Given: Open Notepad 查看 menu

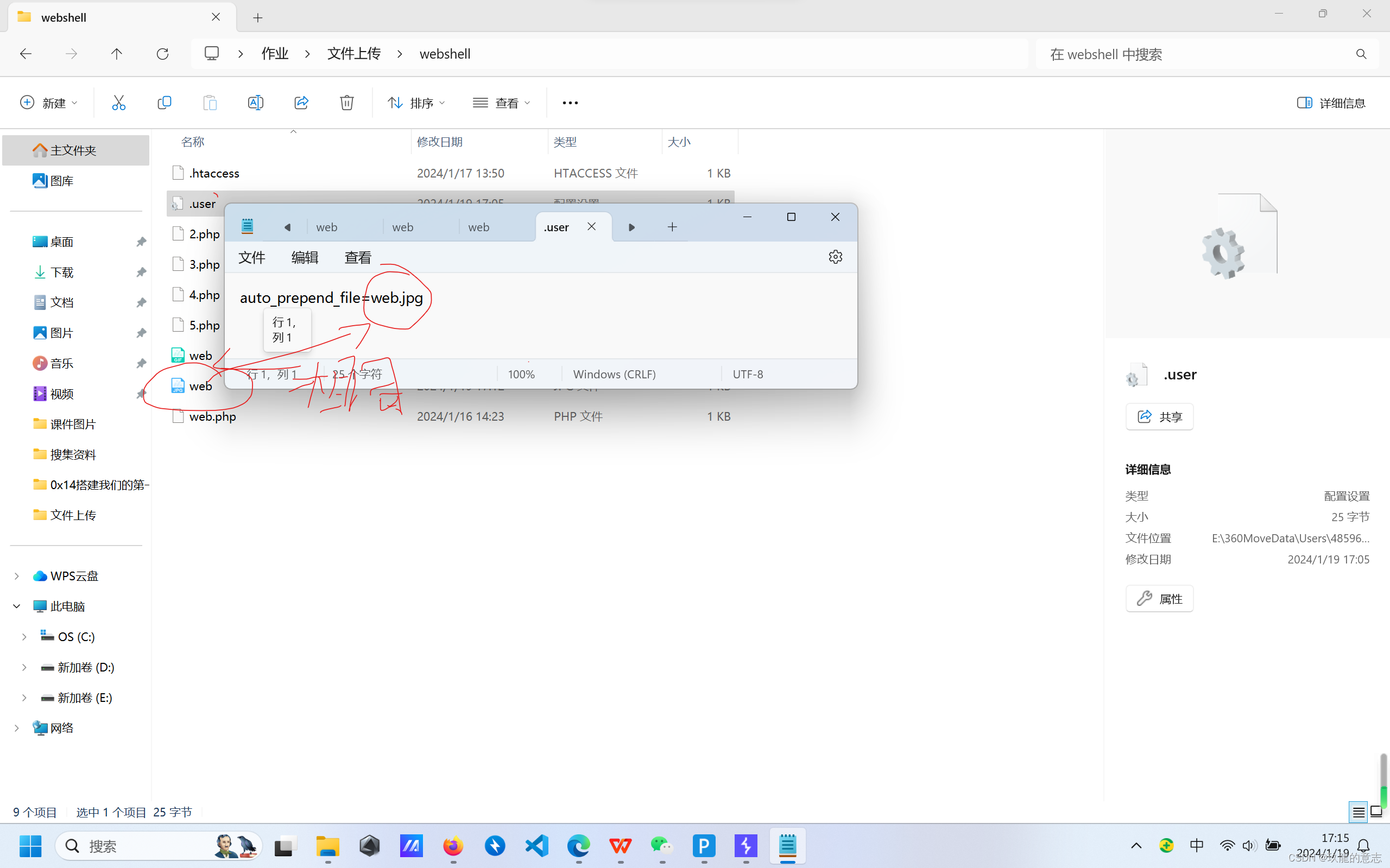Looking at the screenshot, I should click(x=358, y=257).
